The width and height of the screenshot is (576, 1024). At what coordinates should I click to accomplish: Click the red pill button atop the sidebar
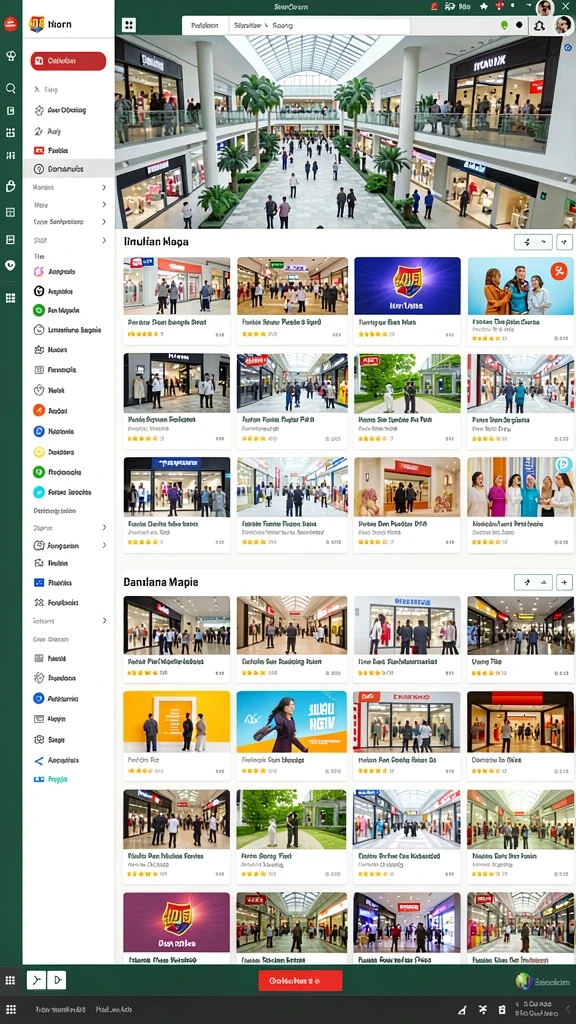pyautogui.click(x=68, y=61)
